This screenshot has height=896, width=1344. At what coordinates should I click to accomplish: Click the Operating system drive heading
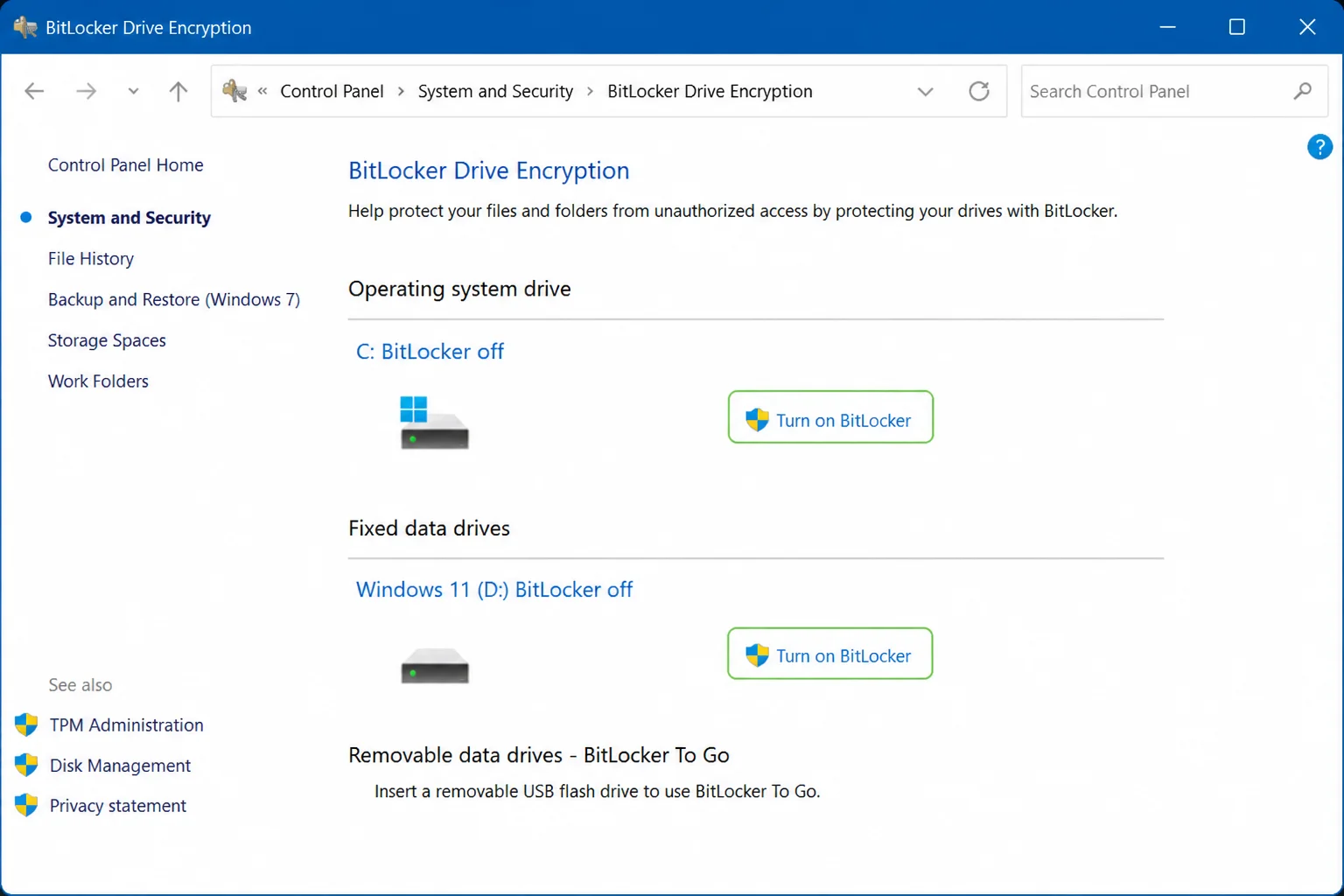point(459,289)
